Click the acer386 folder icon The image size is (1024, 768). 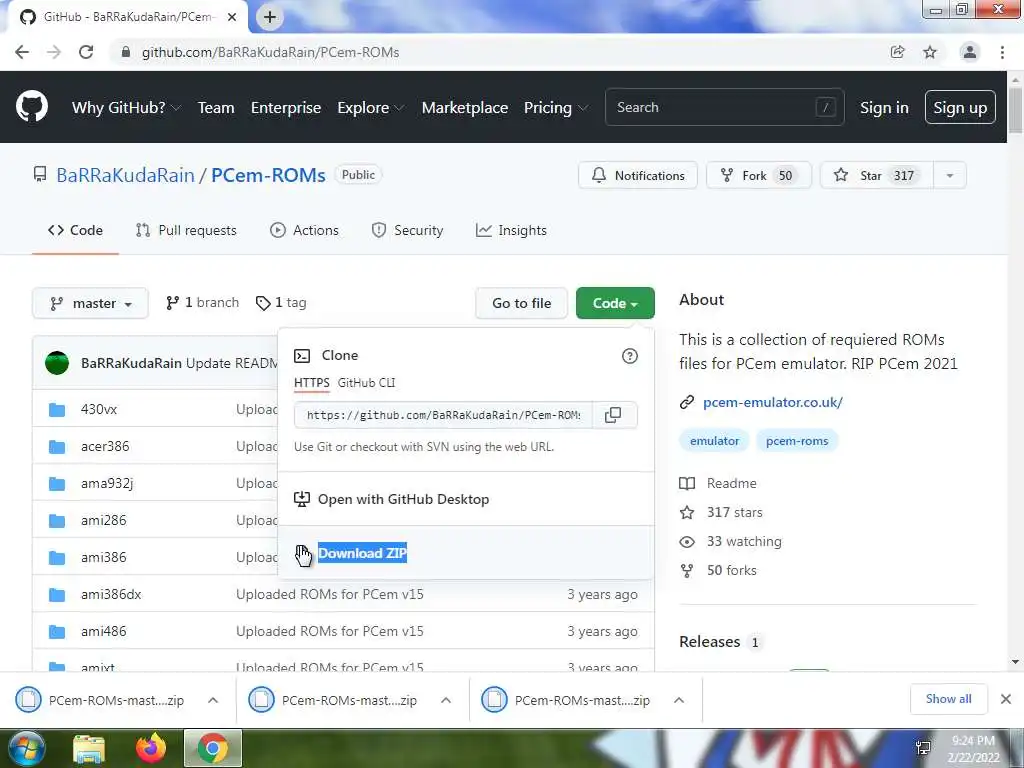coord(57,447)
